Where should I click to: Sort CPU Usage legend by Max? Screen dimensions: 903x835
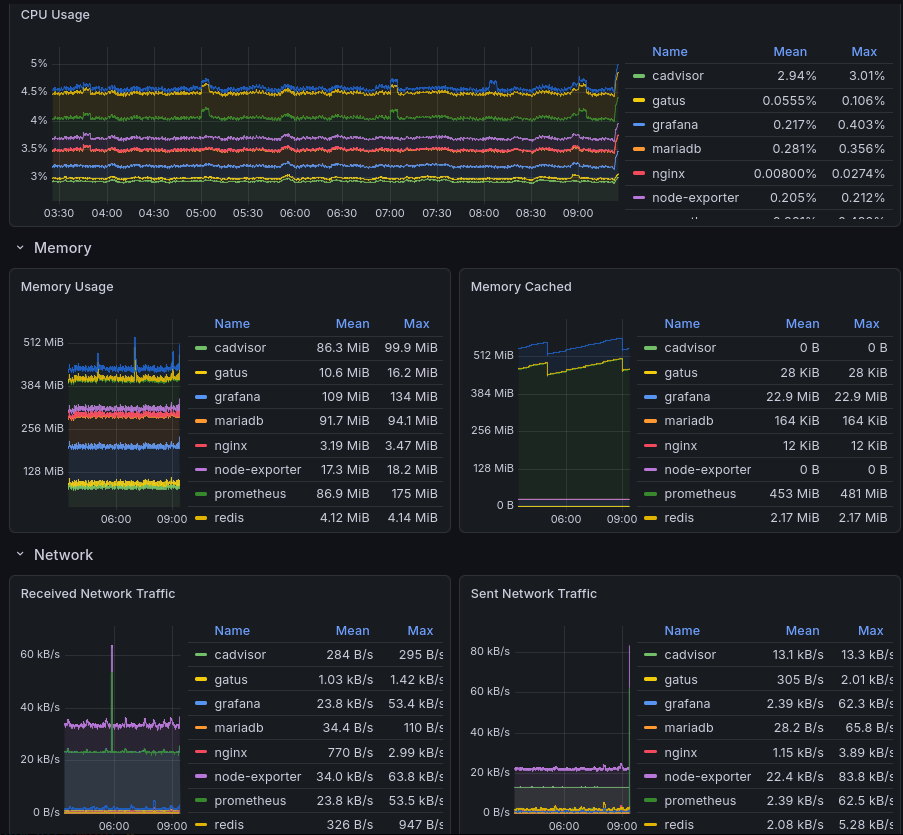tap(864, 52)
